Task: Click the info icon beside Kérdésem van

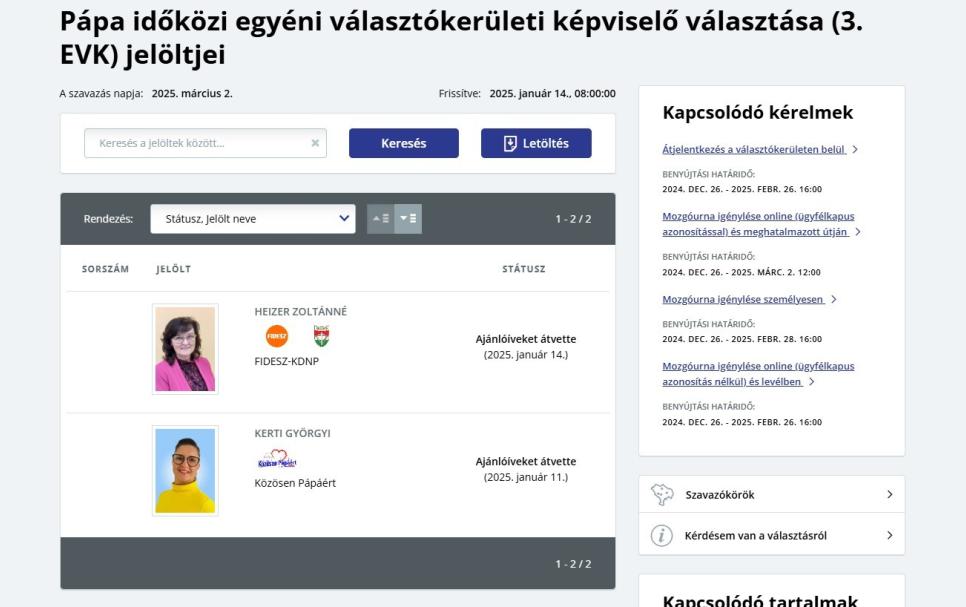Action: pyautogui.click(x=662, y=535)
